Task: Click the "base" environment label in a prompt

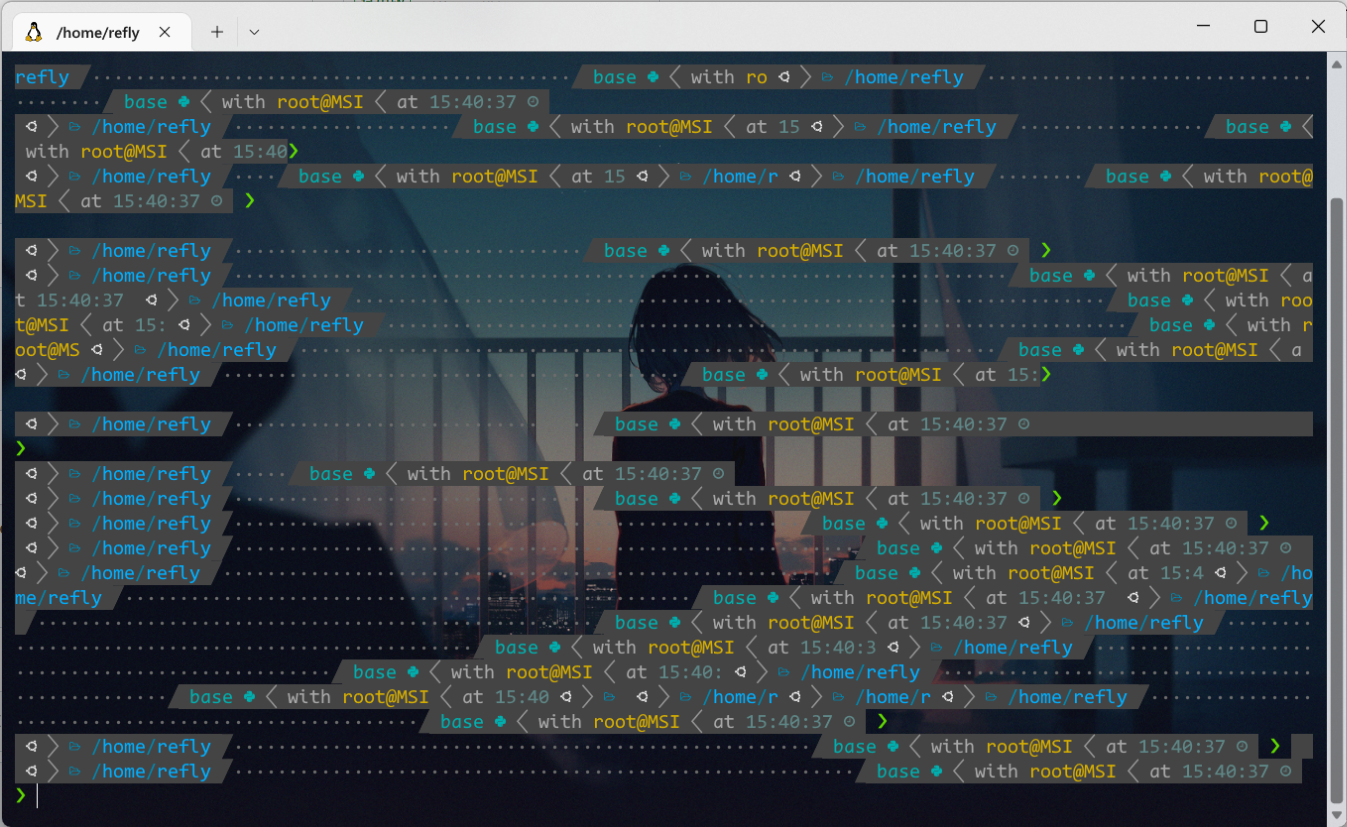Action: [x=898, y=771]
